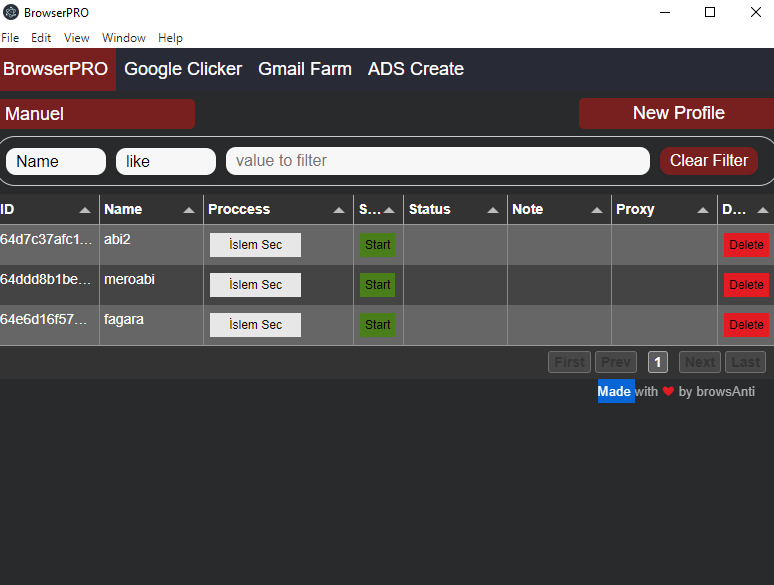Open İslem Sec dropdown for fagara

point(255,325)
